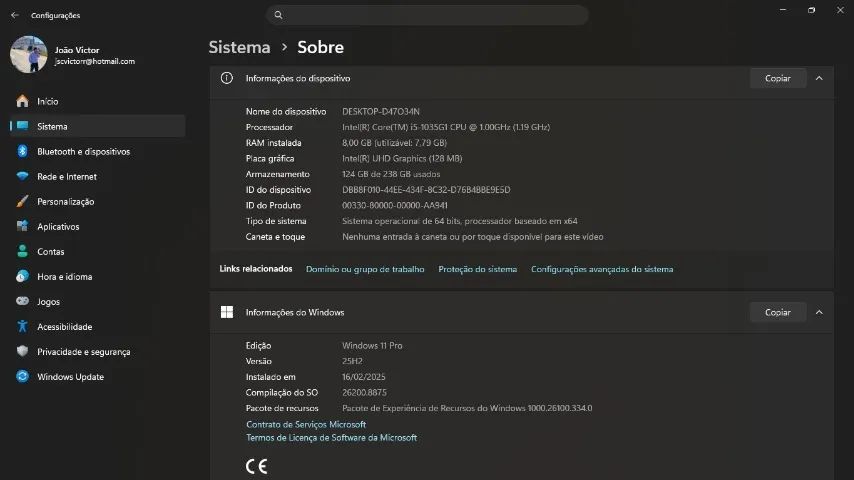Open Aplicativos settings page

point(97,227)
